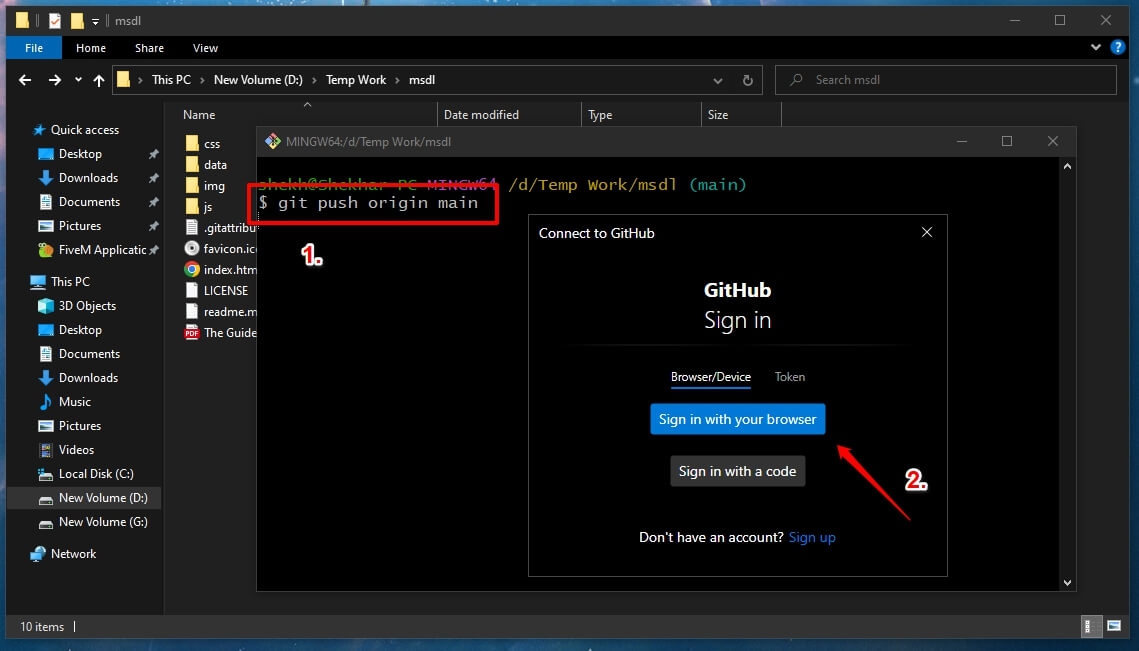Switch to the Token sign-in tab

coord(790,376)
